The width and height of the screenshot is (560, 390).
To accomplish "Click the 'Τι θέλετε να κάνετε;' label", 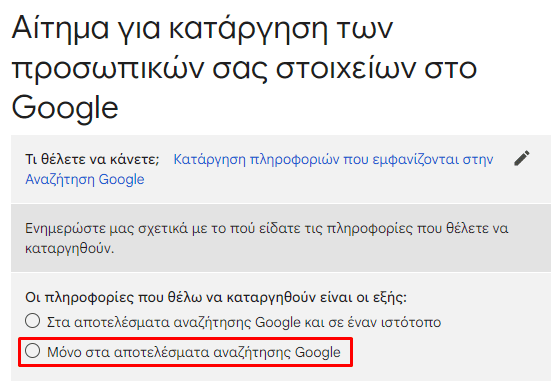I will point(92,159).
